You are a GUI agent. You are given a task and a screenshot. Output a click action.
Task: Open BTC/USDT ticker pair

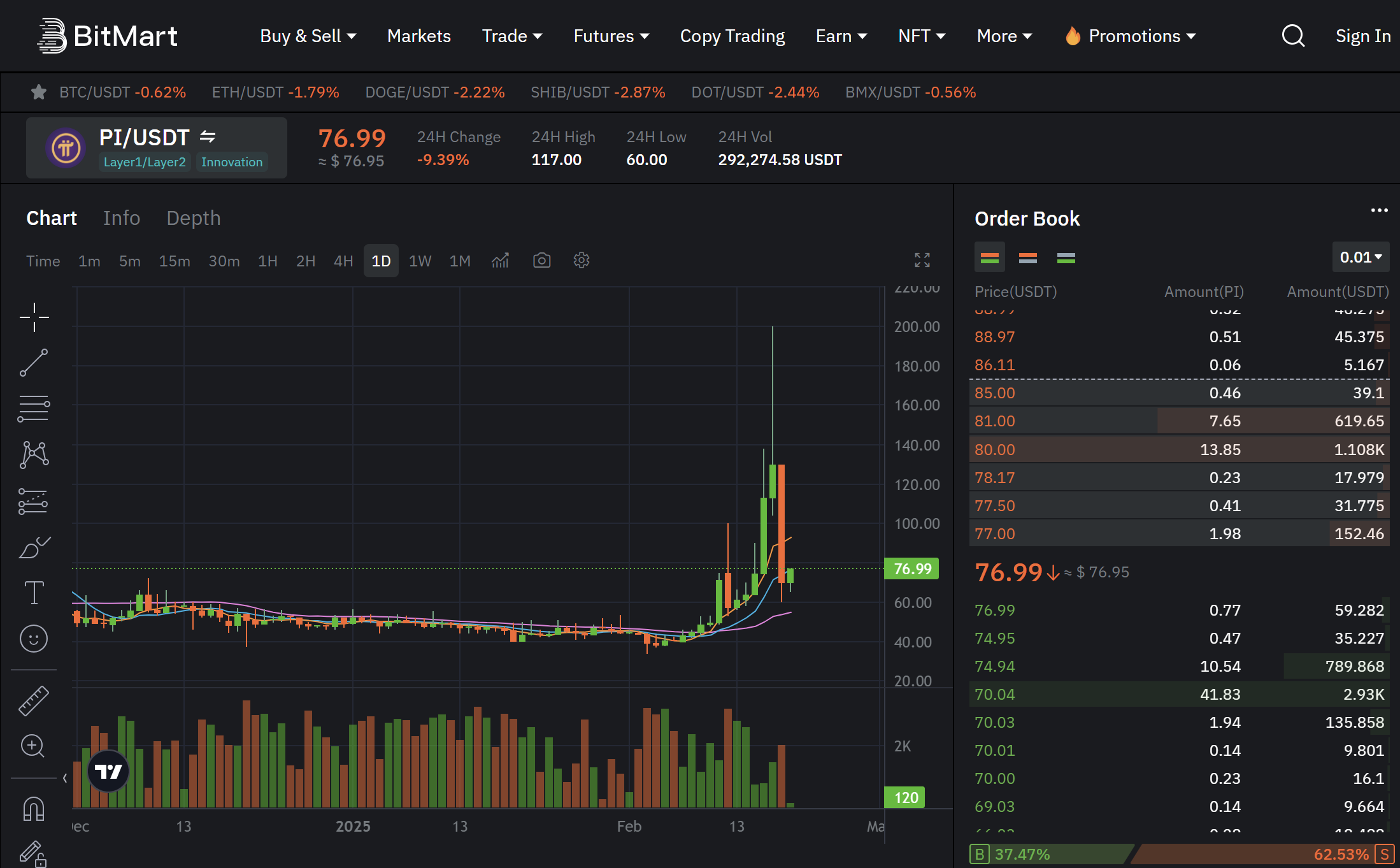tap(123, 92)
